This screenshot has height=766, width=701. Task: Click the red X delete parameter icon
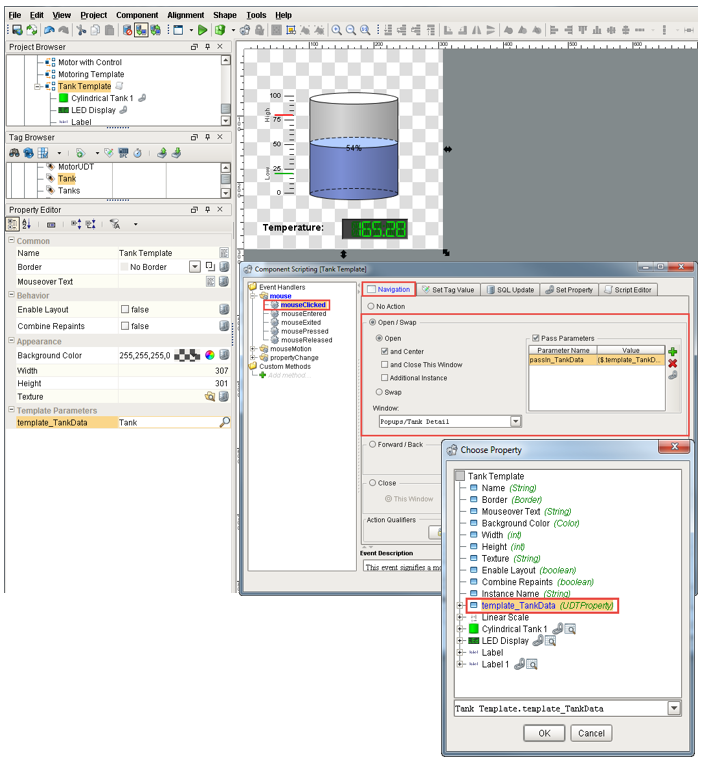pos(673,363)
